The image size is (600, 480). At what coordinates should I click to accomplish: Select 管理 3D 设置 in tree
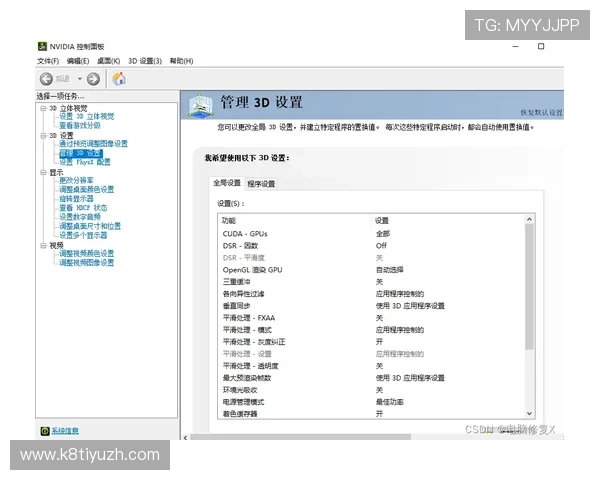(81, 153)
